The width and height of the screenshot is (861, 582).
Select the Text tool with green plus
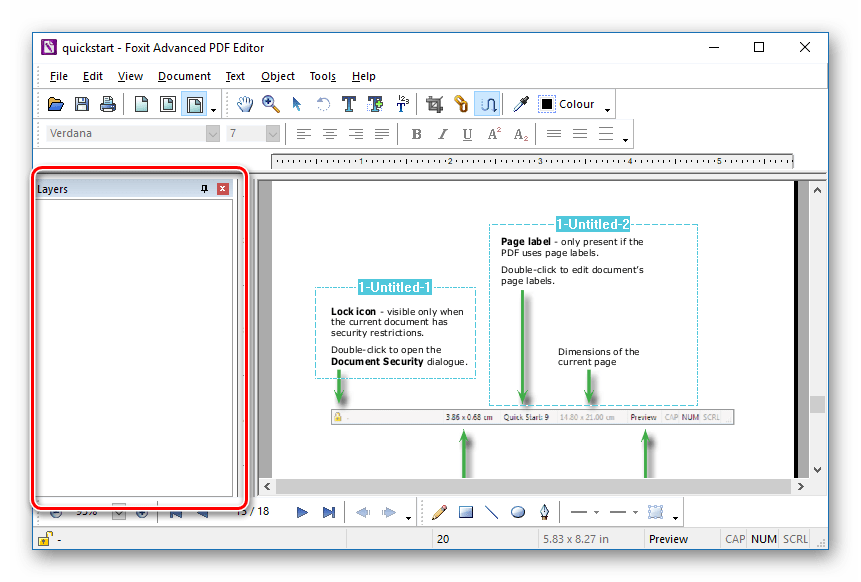click(x=375, y=104)
